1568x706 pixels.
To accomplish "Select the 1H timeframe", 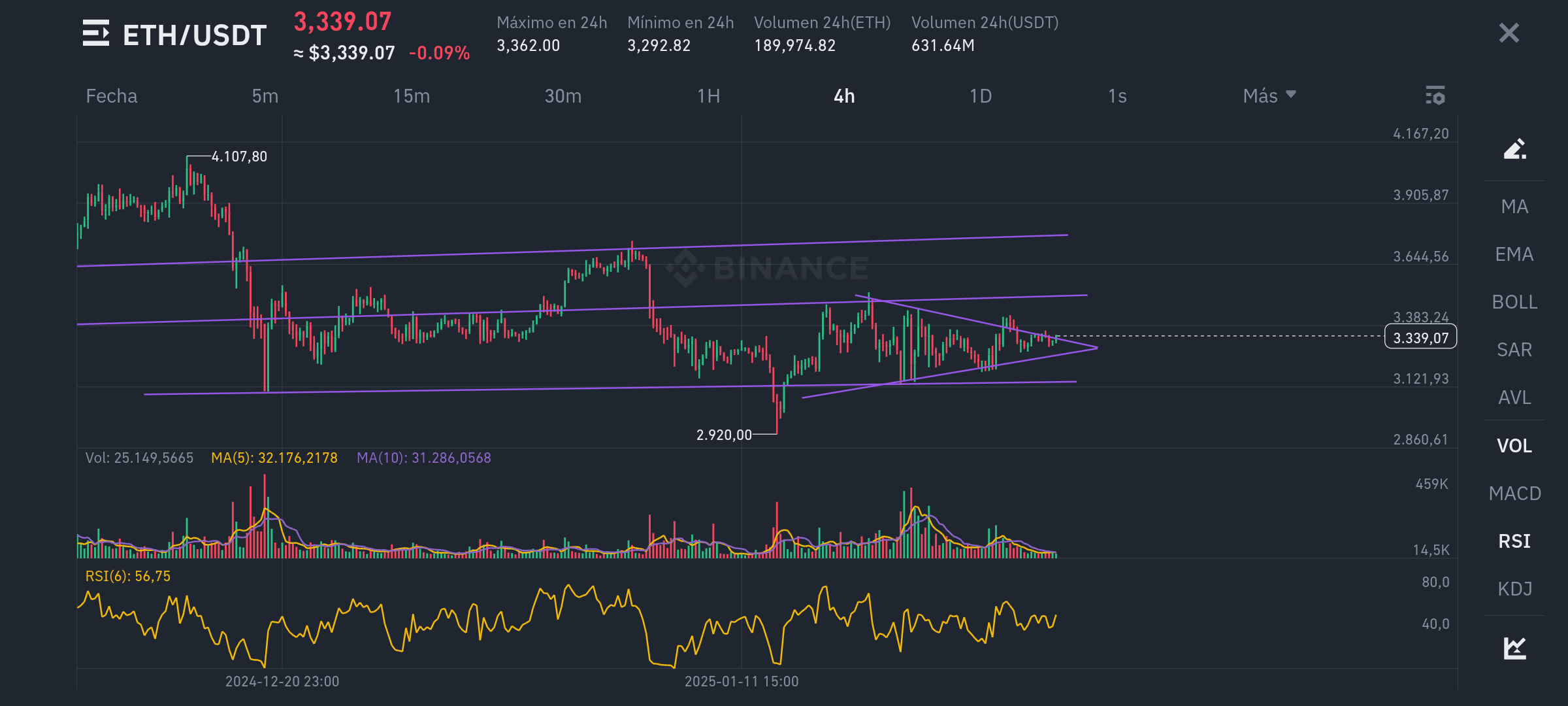I will tap(709, 96).
